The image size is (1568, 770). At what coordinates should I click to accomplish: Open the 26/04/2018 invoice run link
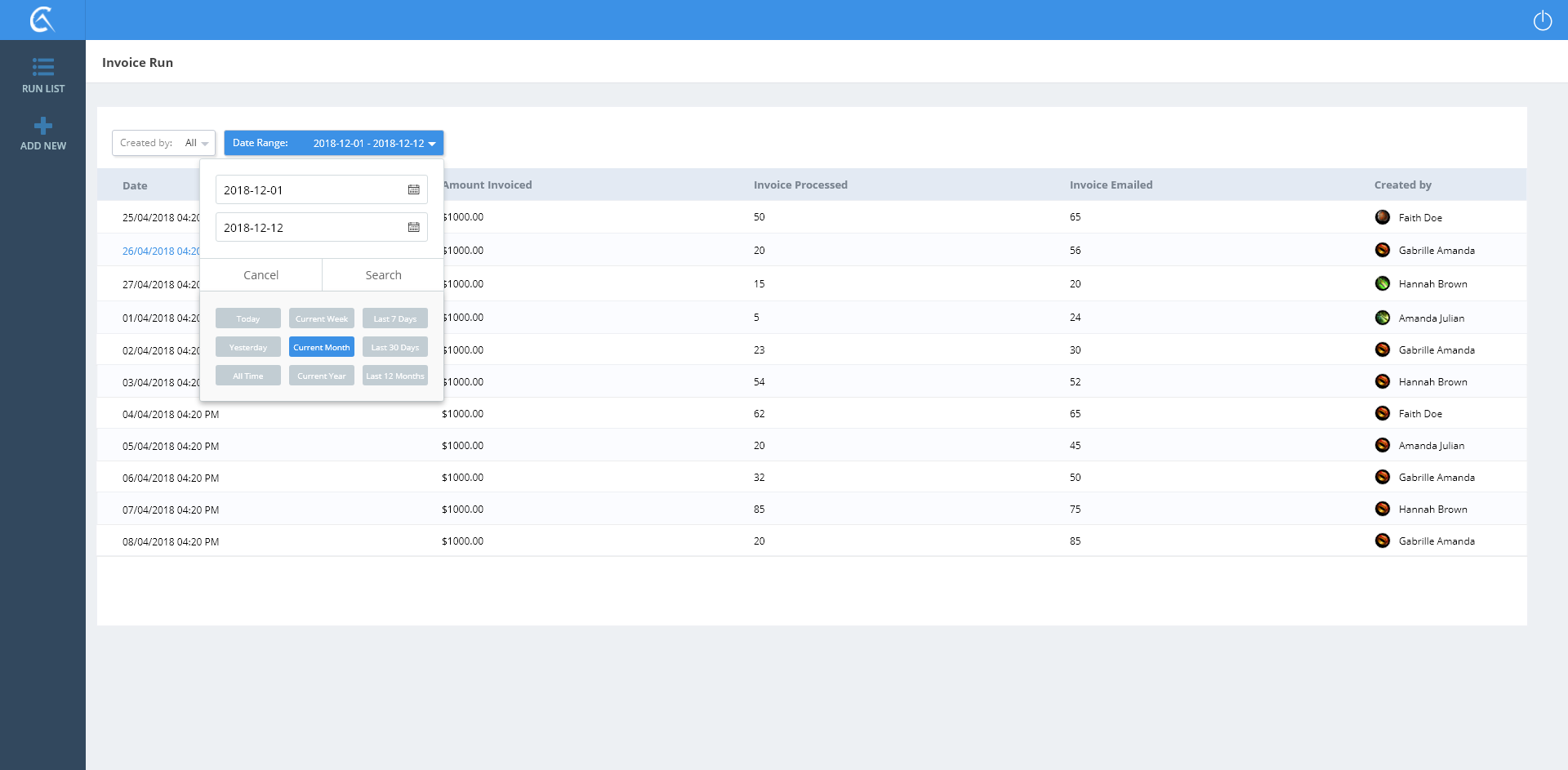pyautogui.click(x=160, y=251)
